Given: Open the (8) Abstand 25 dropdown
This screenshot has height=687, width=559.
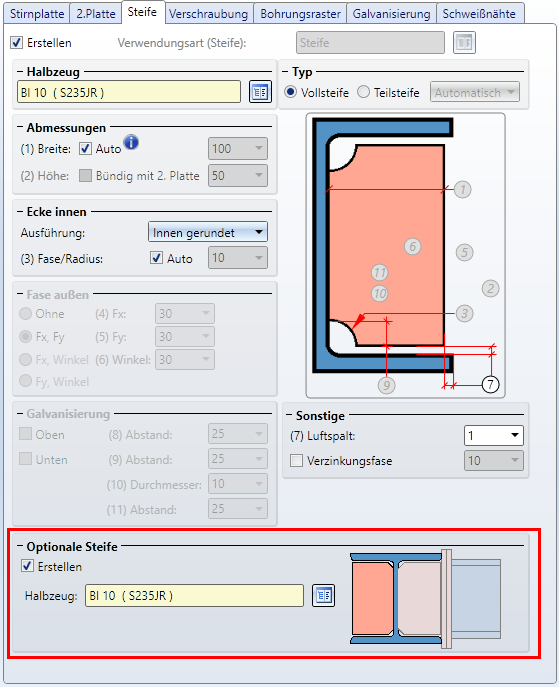Looking at the screenshot, I should (238, 434).
